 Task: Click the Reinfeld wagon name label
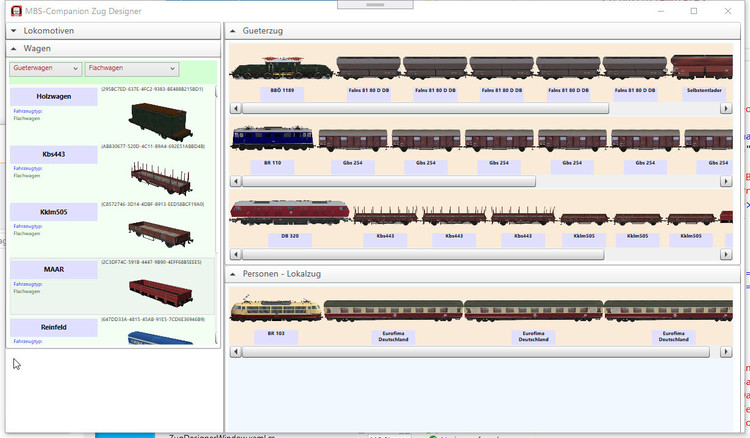[x=54, y=329]
